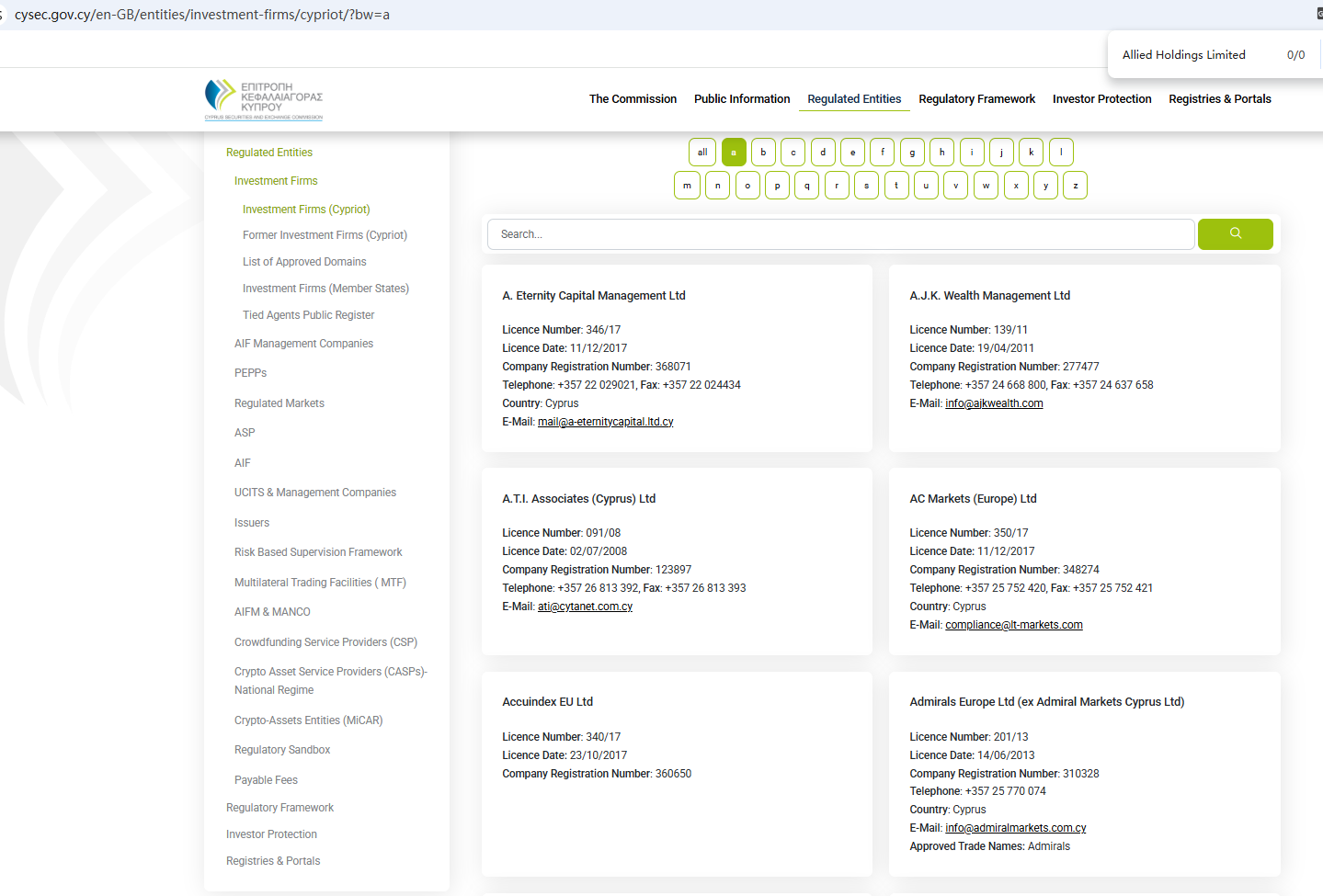
Task: Go to Tied Agents Public Register
Action: pyautogui.click(x=308, y=315)
